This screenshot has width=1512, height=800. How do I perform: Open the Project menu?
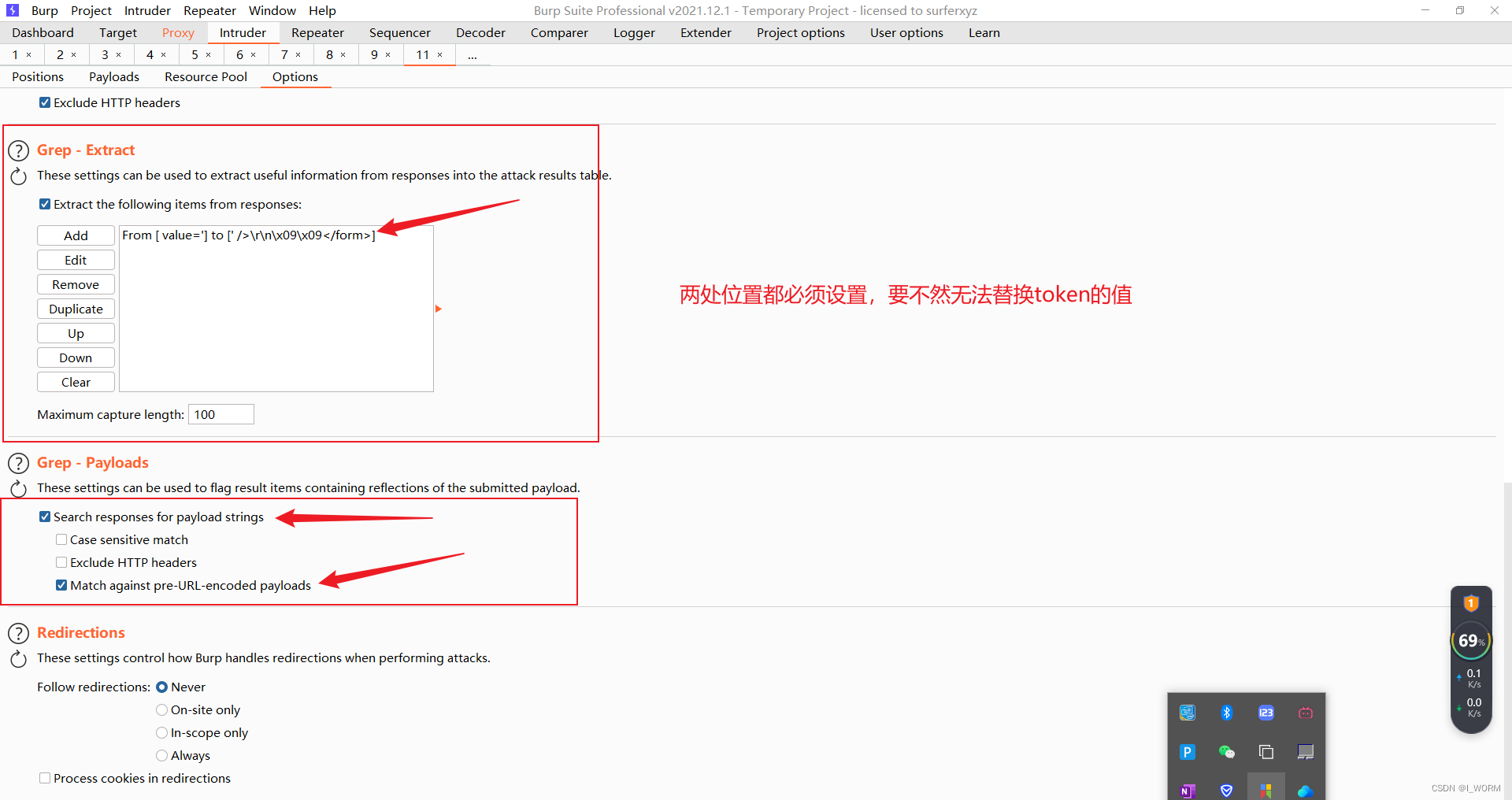click(91, 10)
